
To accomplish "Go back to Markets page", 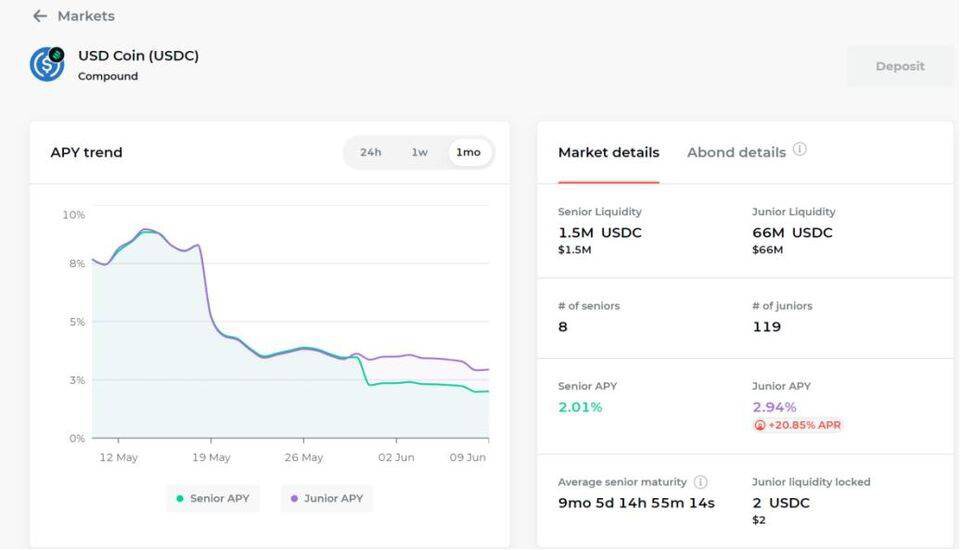I will (85, 16).
